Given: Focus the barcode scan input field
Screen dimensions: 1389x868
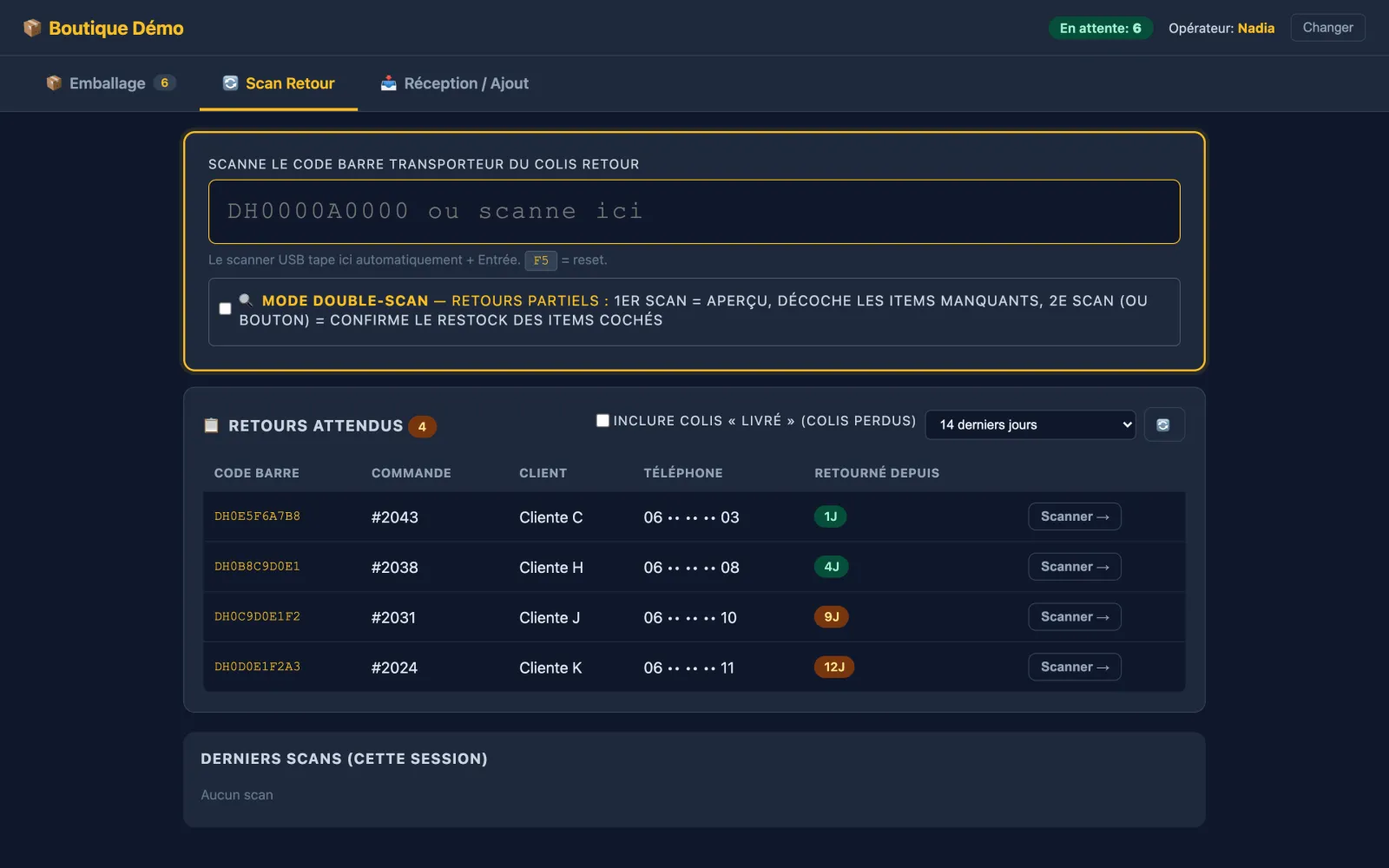Looking at the screenshot, I should point(694,212).
